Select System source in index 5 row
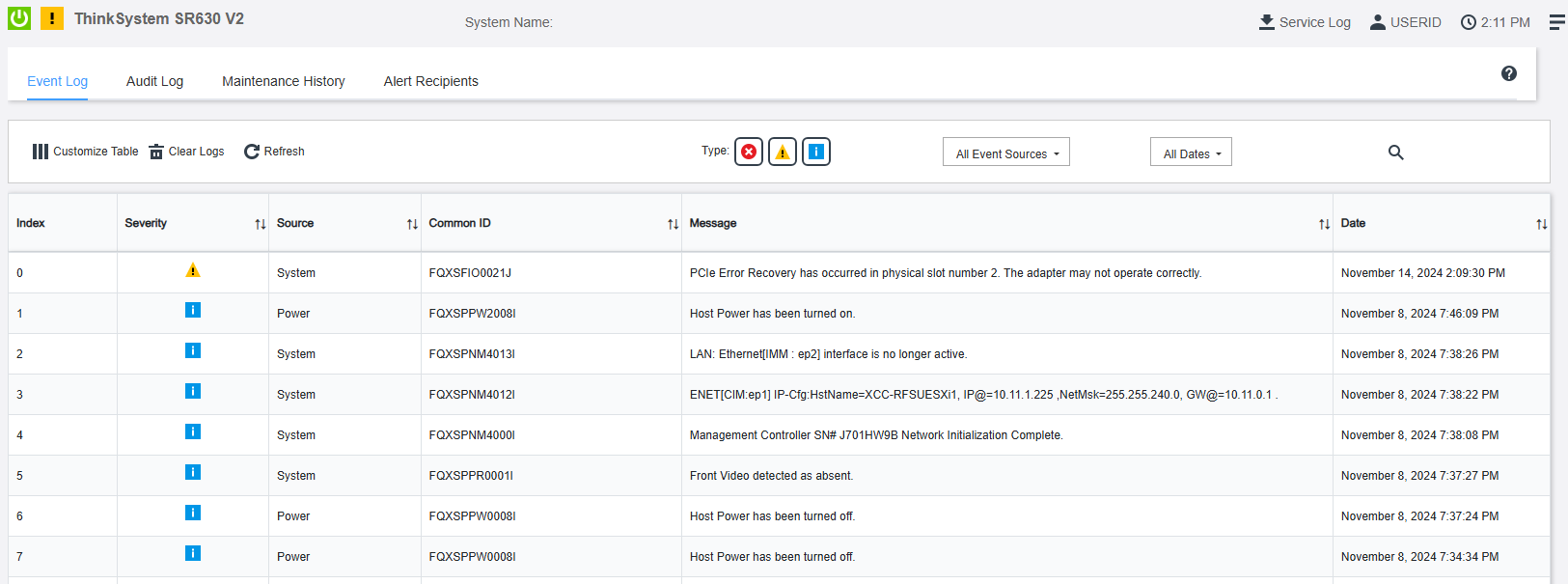 pos(296,476)
